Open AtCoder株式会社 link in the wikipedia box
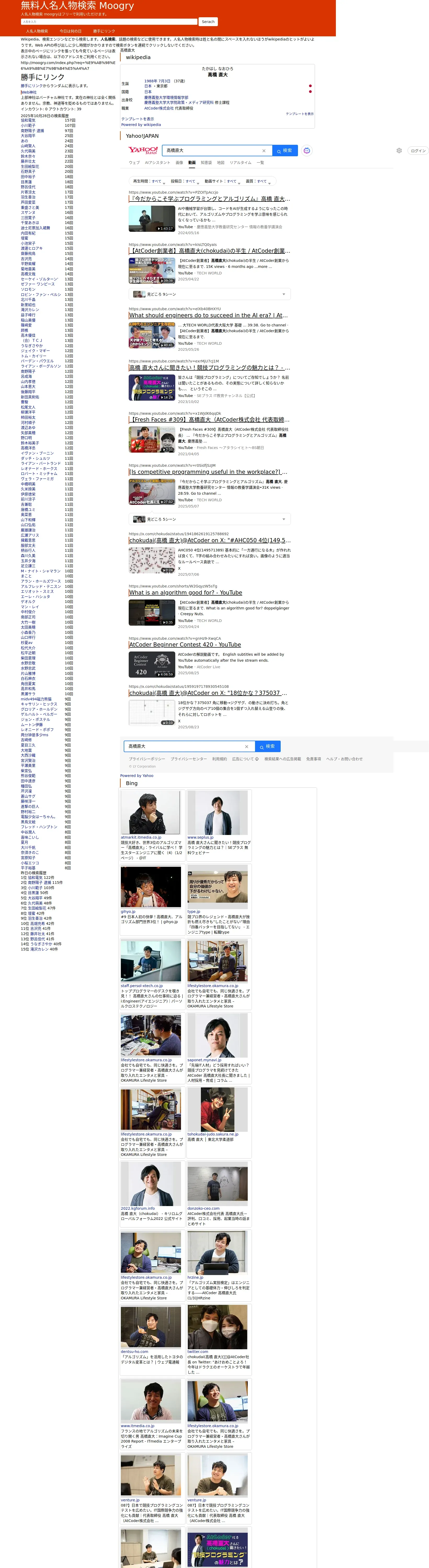 click(x=159, y=108)
